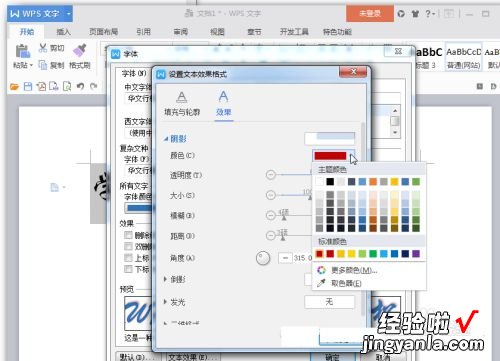Click the 字体(N) tab in Font dialog
The image size is (500, 361).
(134, 73)
